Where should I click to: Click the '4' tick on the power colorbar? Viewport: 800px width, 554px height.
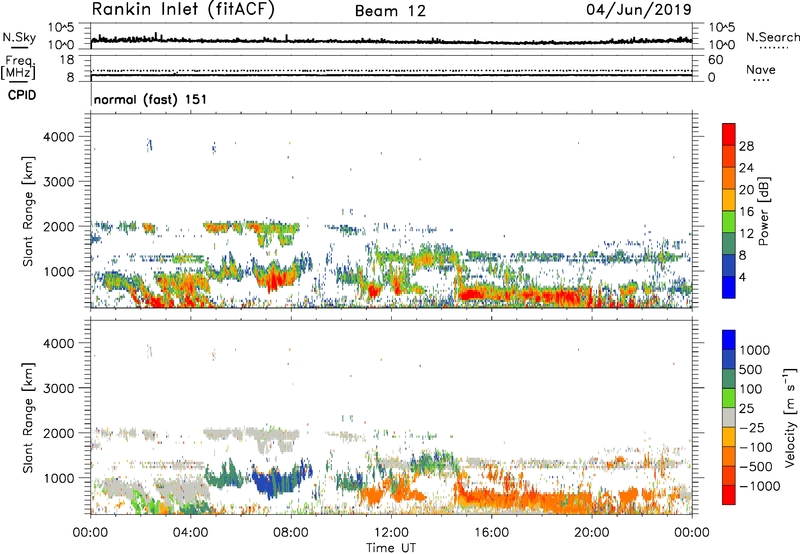(x=743, y=277)
